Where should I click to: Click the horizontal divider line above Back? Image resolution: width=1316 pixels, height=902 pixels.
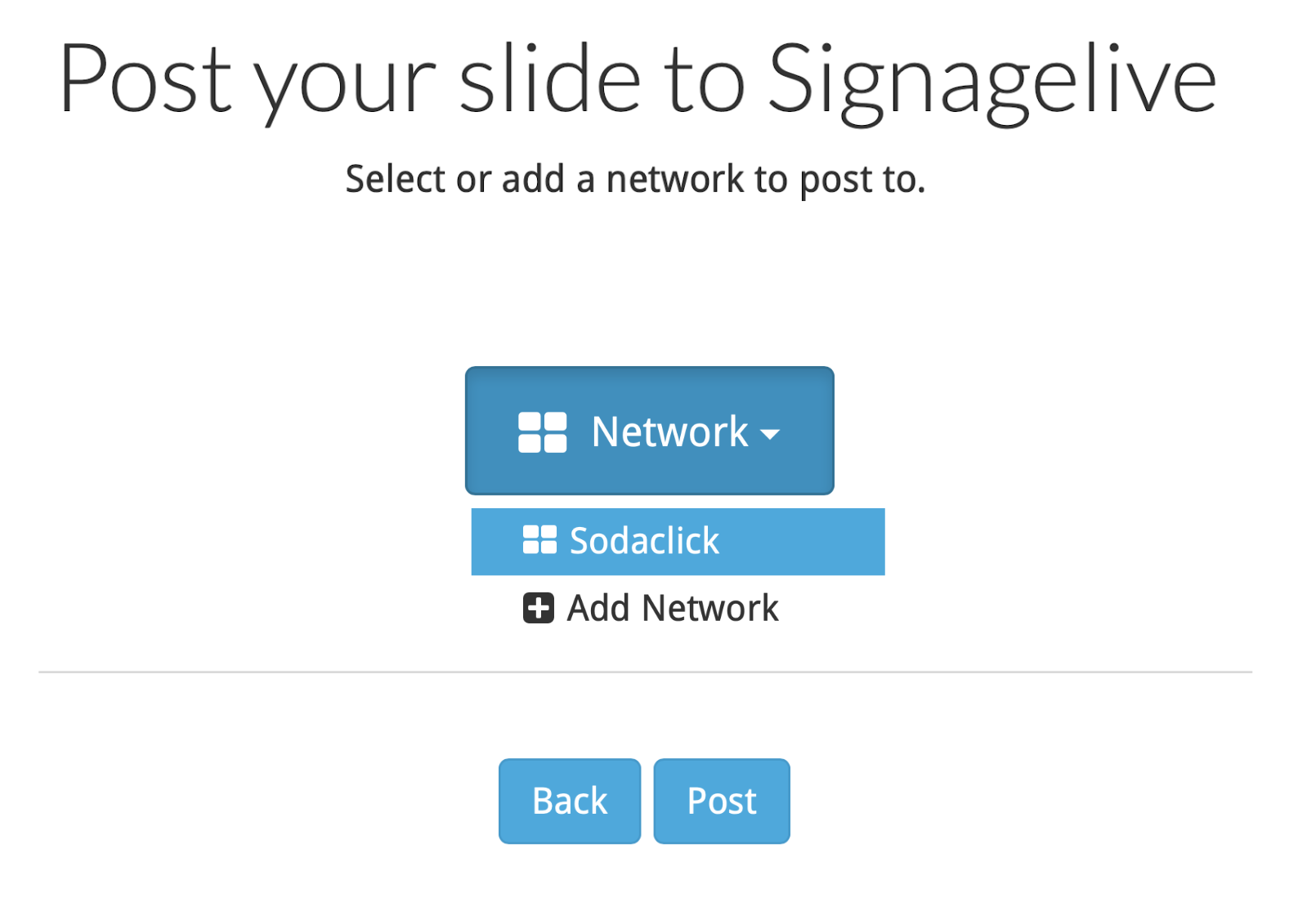[644, 672]
